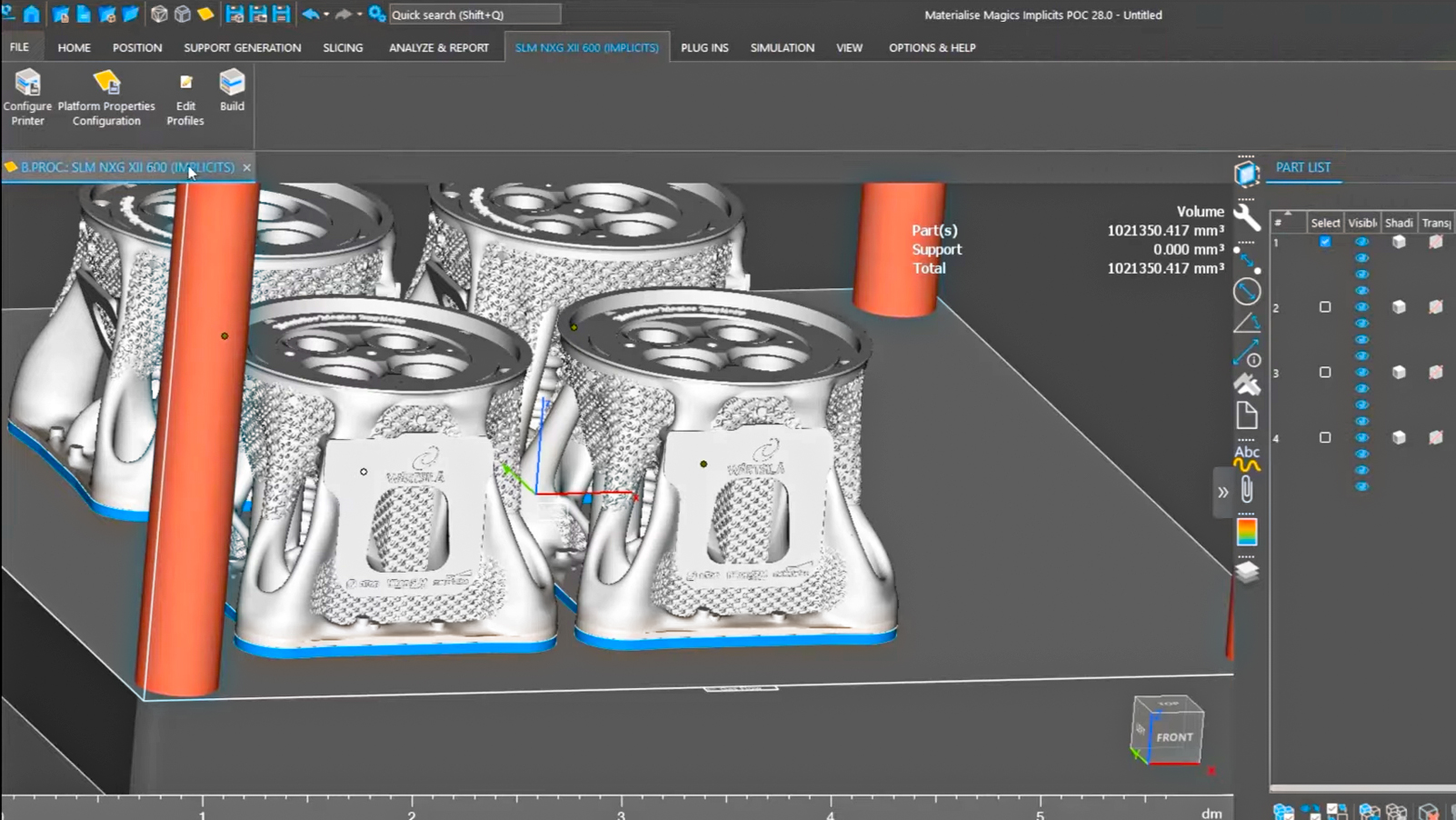Select the Abc text annotation tool

1247,457
